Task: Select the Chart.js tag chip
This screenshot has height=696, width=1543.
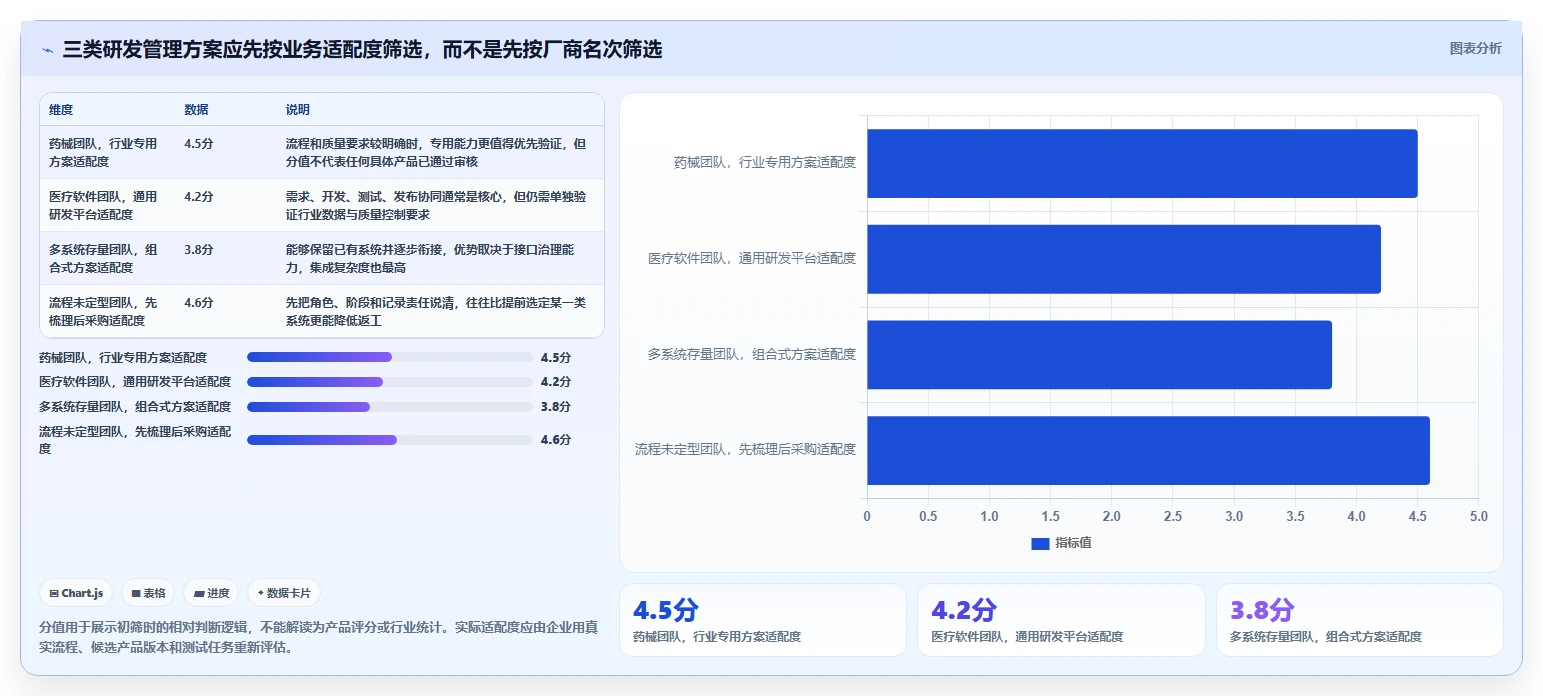Action: (x=77, y=593)
